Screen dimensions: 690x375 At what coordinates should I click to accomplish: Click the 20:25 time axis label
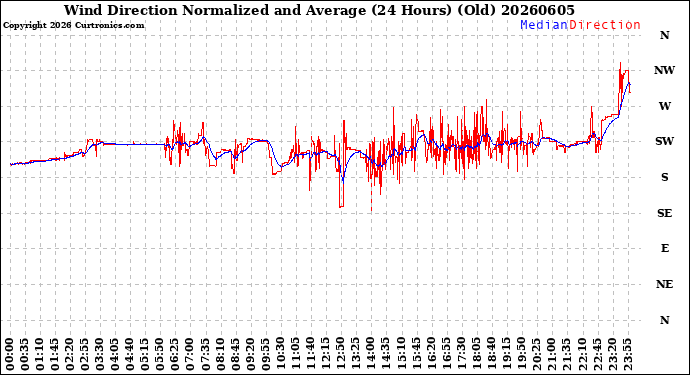point(536,354)
